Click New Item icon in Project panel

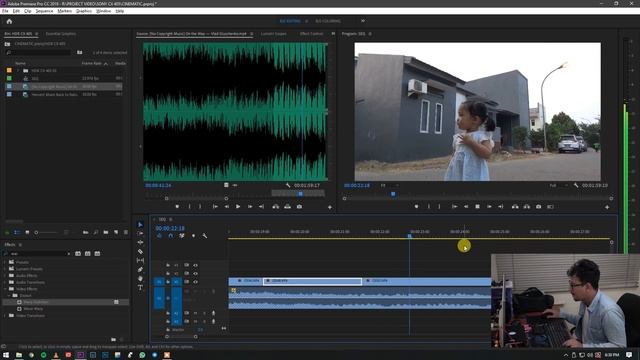[x=116, y=232]
